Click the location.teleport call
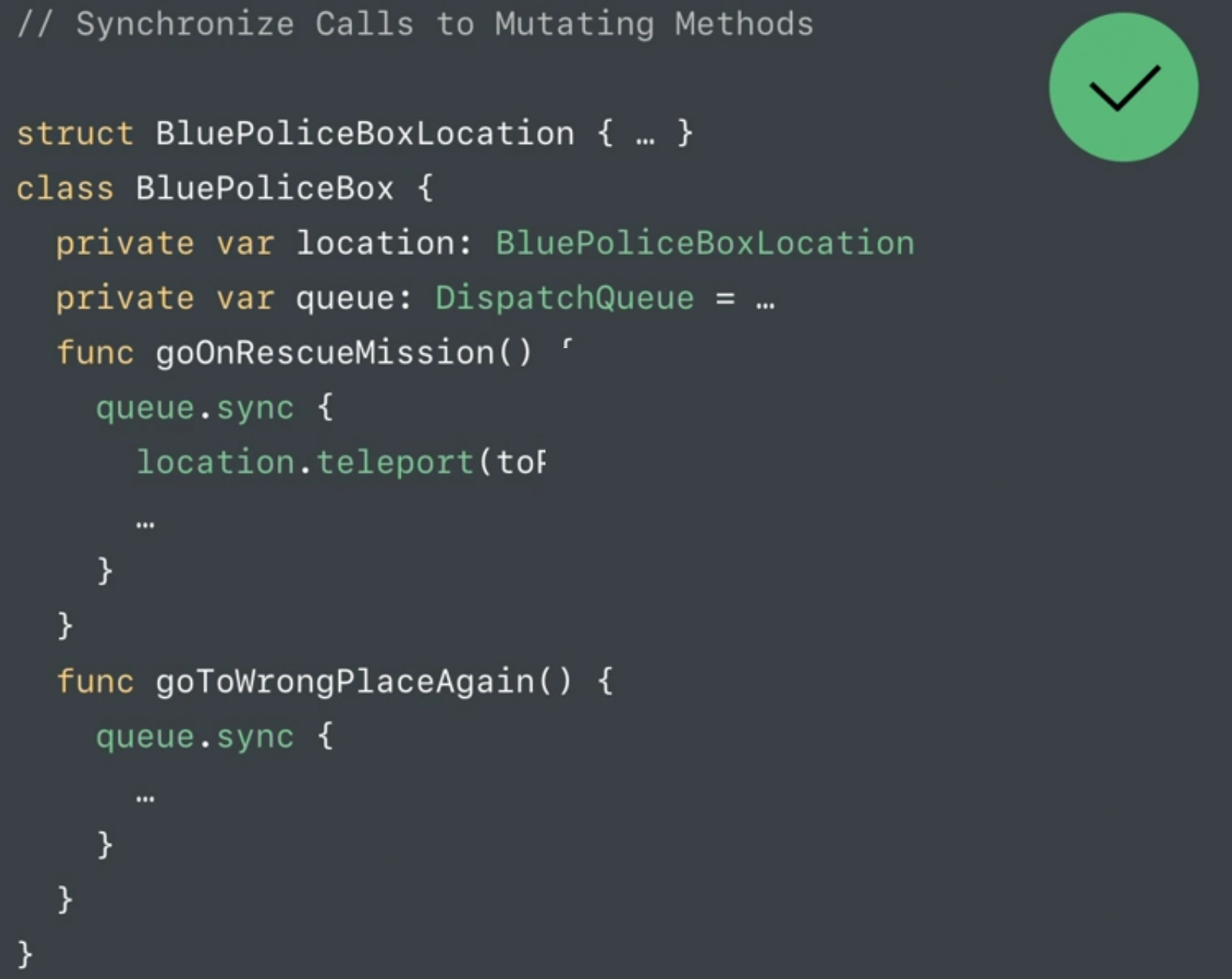Viewport: 1232px width, 979px height. click(304, 462)
